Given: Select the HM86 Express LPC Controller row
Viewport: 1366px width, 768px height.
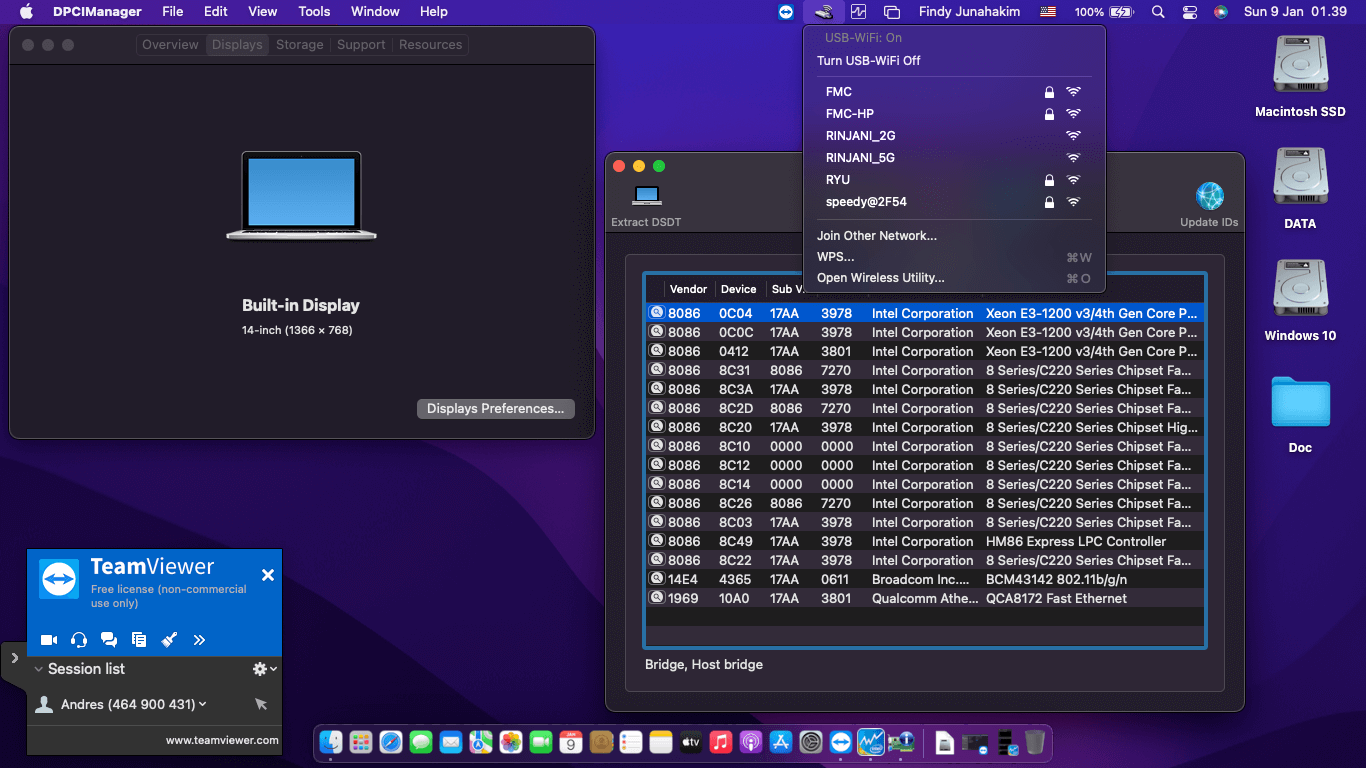Looking at the screenshot, I should (926, 542).
